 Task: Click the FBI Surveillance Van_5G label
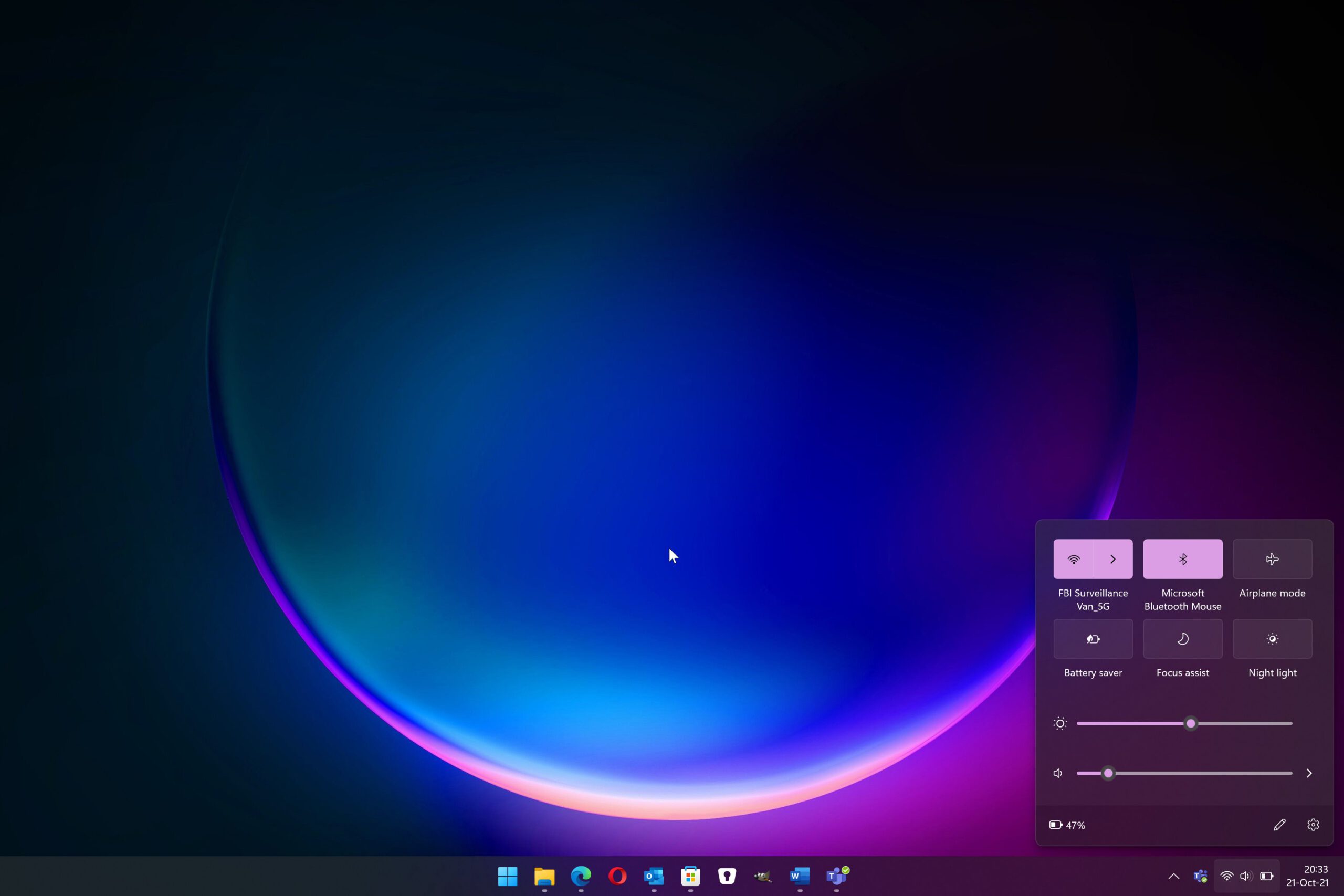click(1093, 599)
